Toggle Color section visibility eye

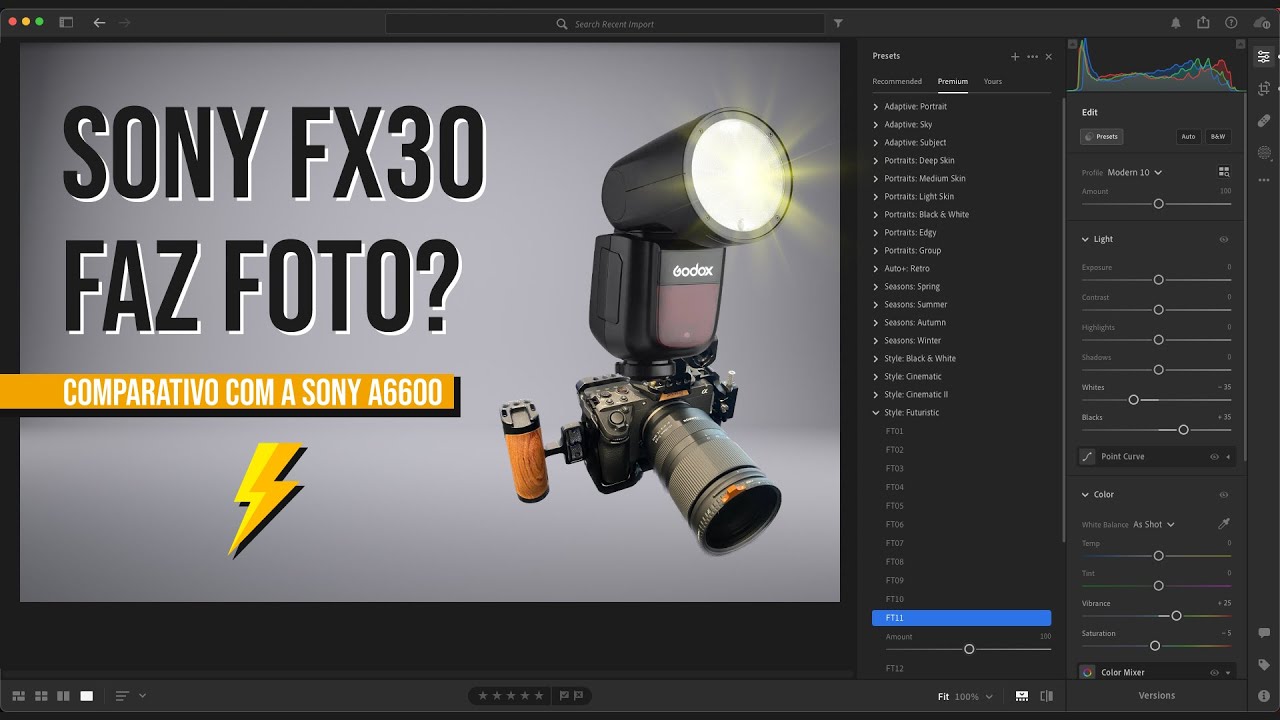click(x=1223, y=495)
